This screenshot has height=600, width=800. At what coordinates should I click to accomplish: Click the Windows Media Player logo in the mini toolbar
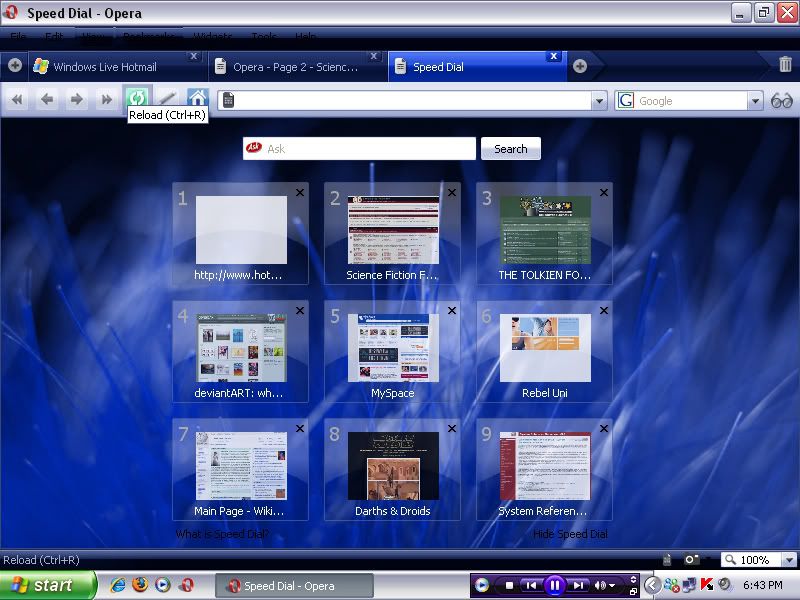pyautogui.click(x=482, y=585)
